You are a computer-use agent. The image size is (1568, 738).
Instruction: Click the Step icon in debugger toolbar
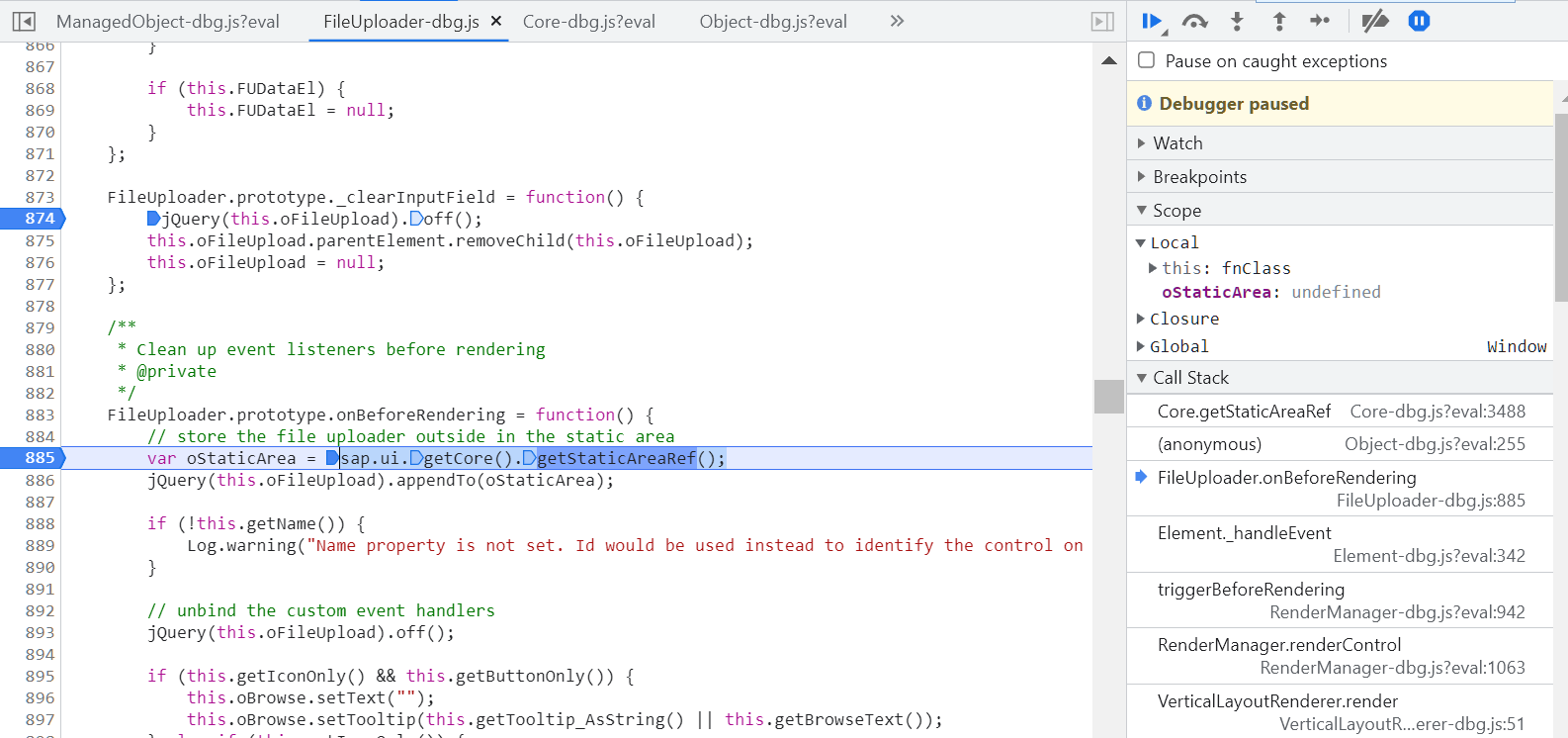(1320, 21)
